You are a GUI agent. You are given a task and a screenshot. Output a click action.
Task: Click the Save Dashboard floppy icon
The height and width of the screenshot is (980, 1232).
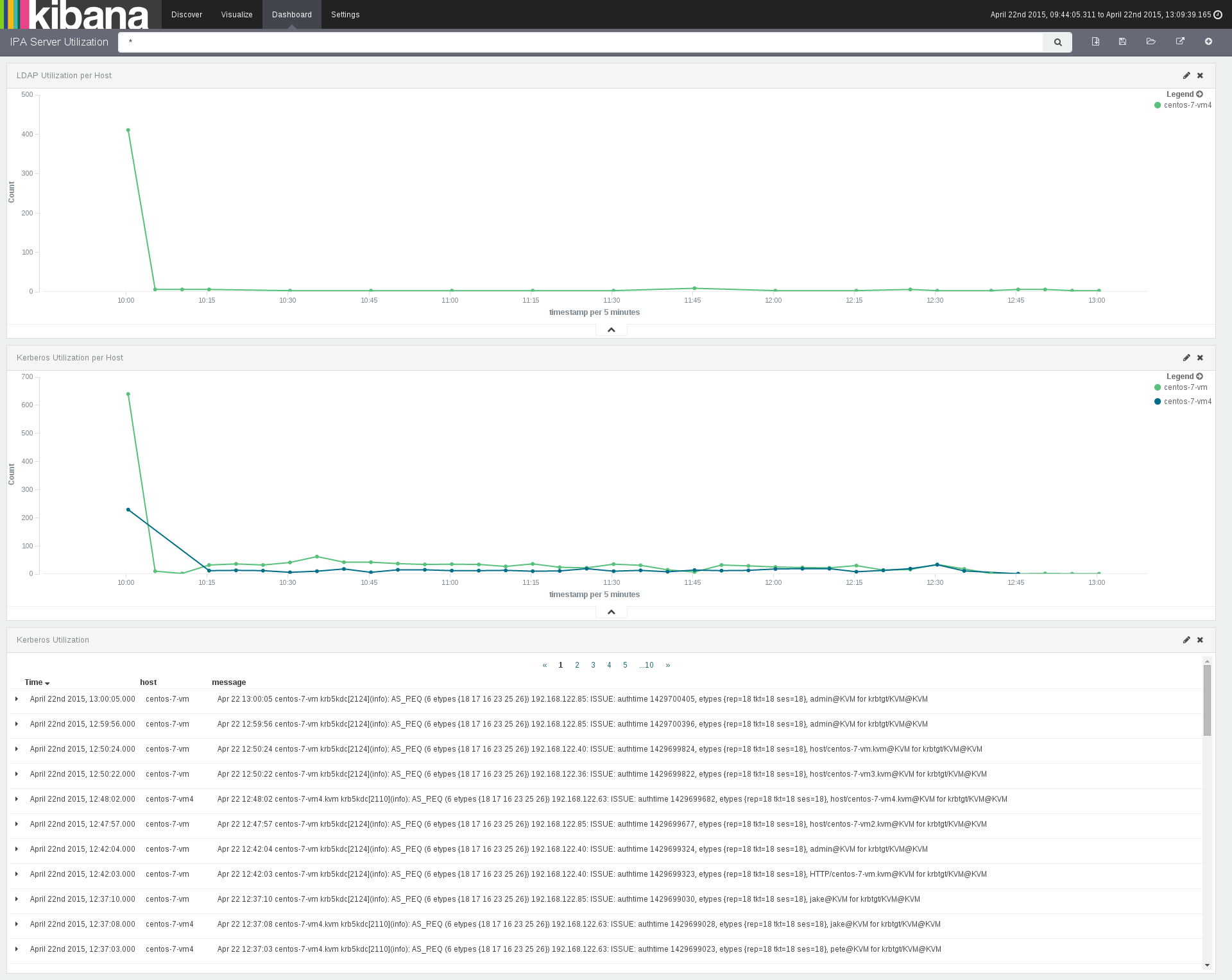pos(1122,42)
